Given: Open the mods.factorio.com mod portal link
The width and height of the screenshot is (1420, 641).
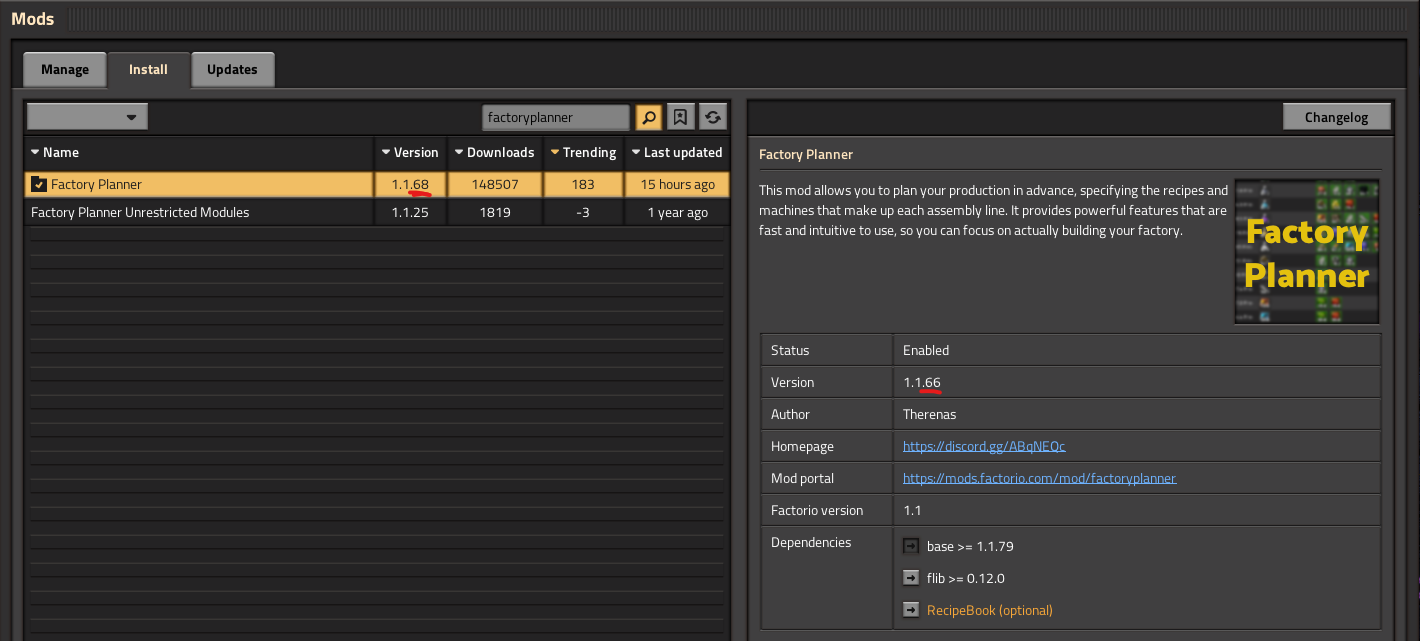Looking at the screenshot, I should tap(1039, 478).
